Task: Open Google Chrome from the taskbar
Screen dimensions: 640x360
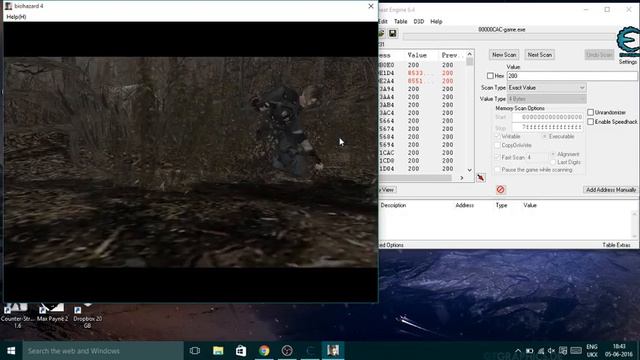Action: tap(264, 351)
